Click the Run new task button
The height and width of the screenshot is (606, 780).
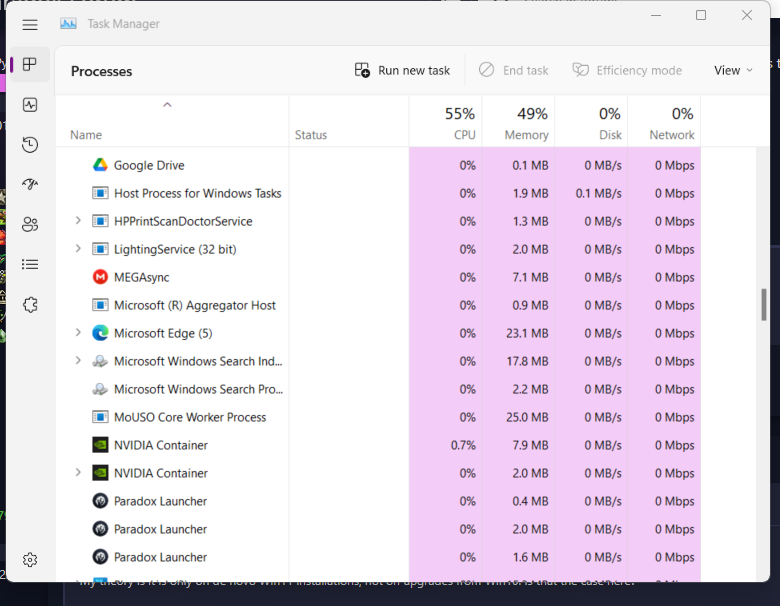pos(402,70)
